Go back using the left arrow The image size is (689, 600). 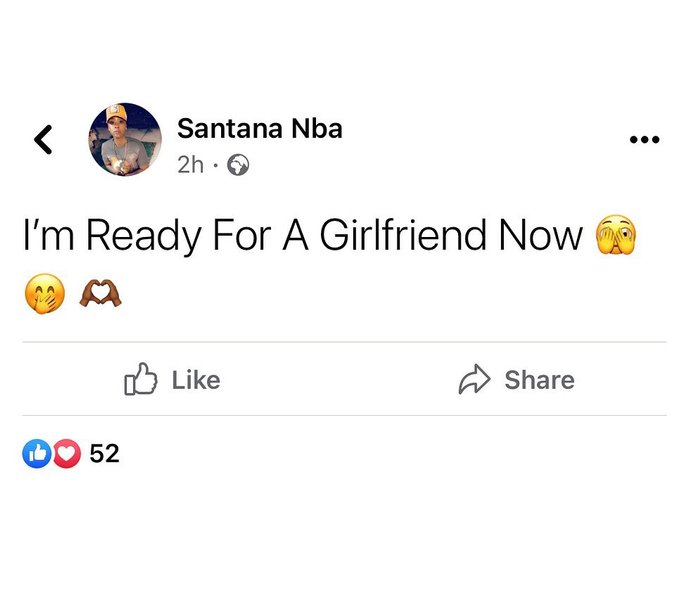42,140
